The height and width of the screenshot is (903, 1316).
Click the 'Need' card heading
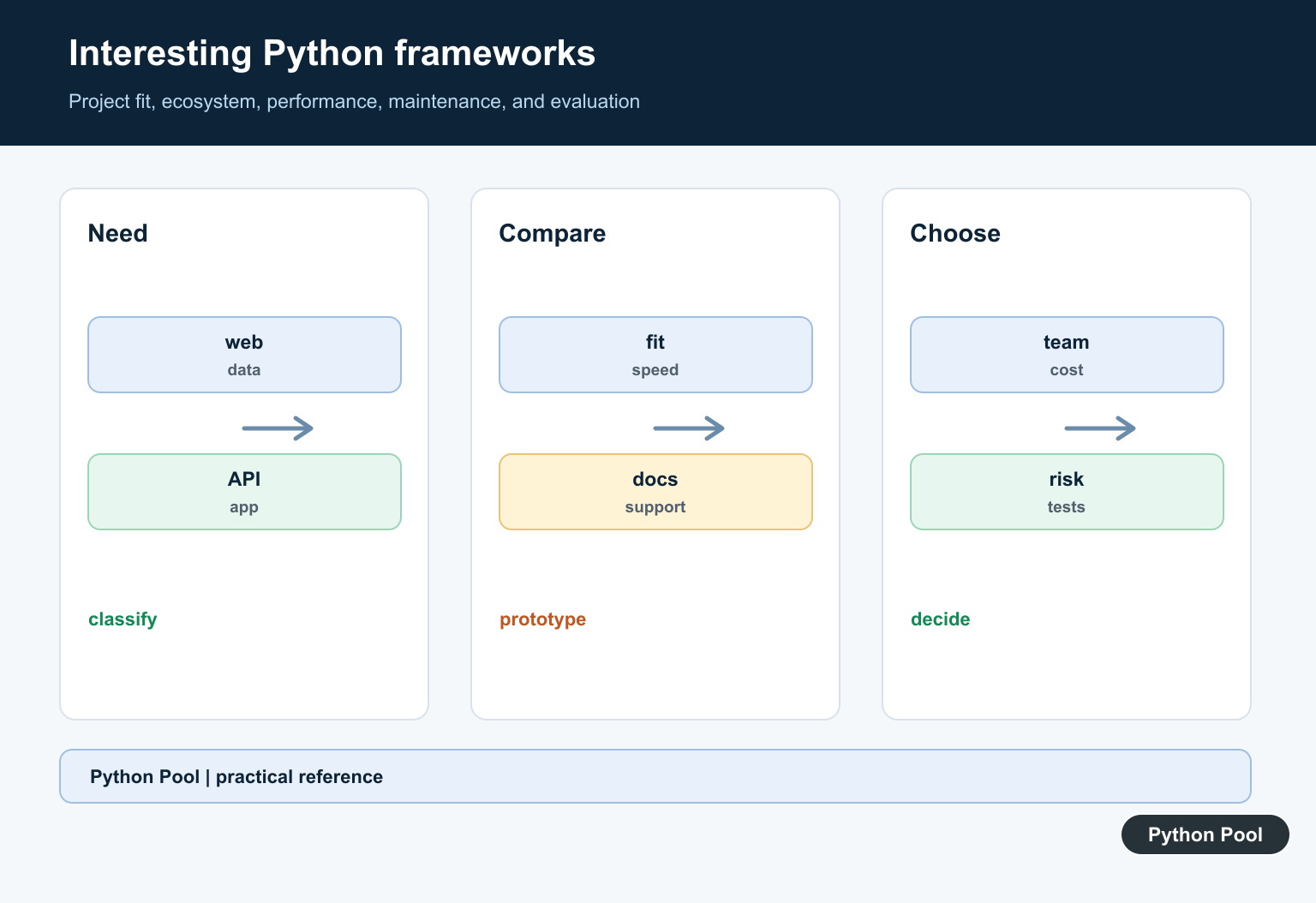117,233
